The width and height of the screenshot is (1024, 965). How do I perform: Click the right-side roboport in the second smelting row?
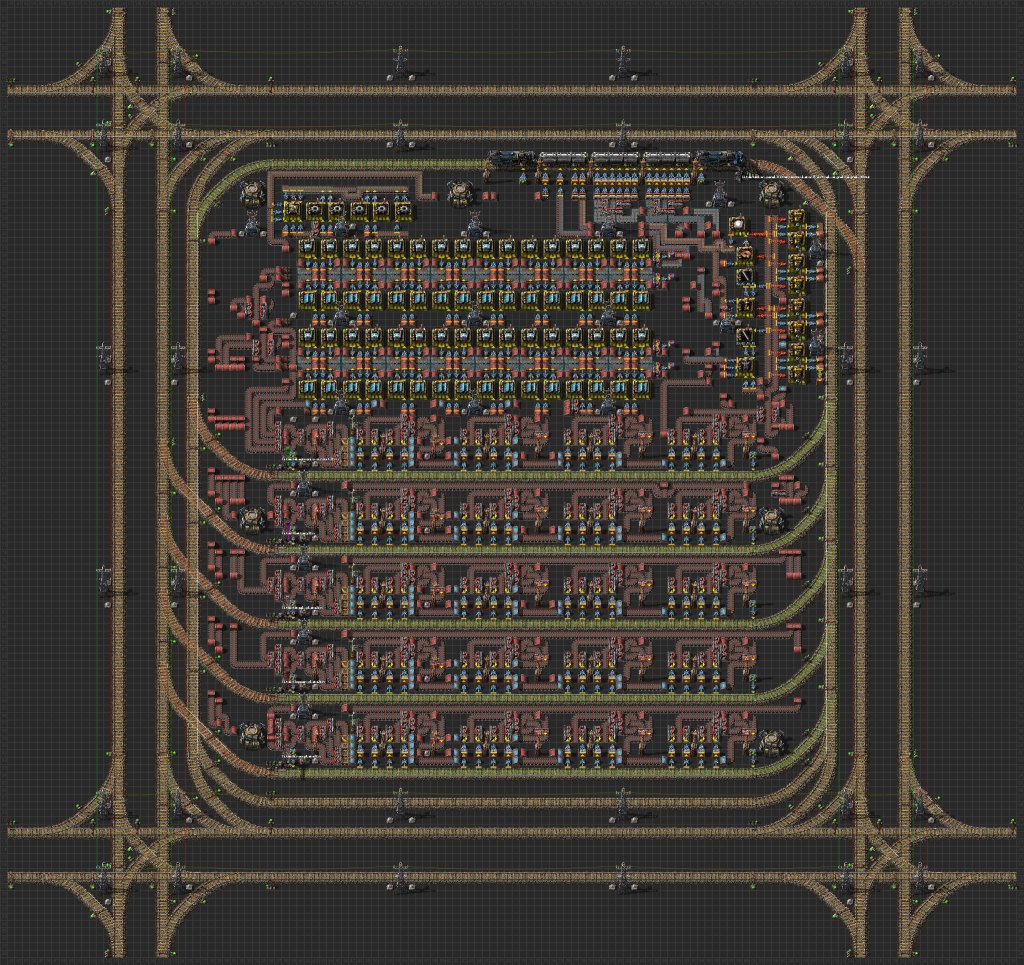coord(771,520)
